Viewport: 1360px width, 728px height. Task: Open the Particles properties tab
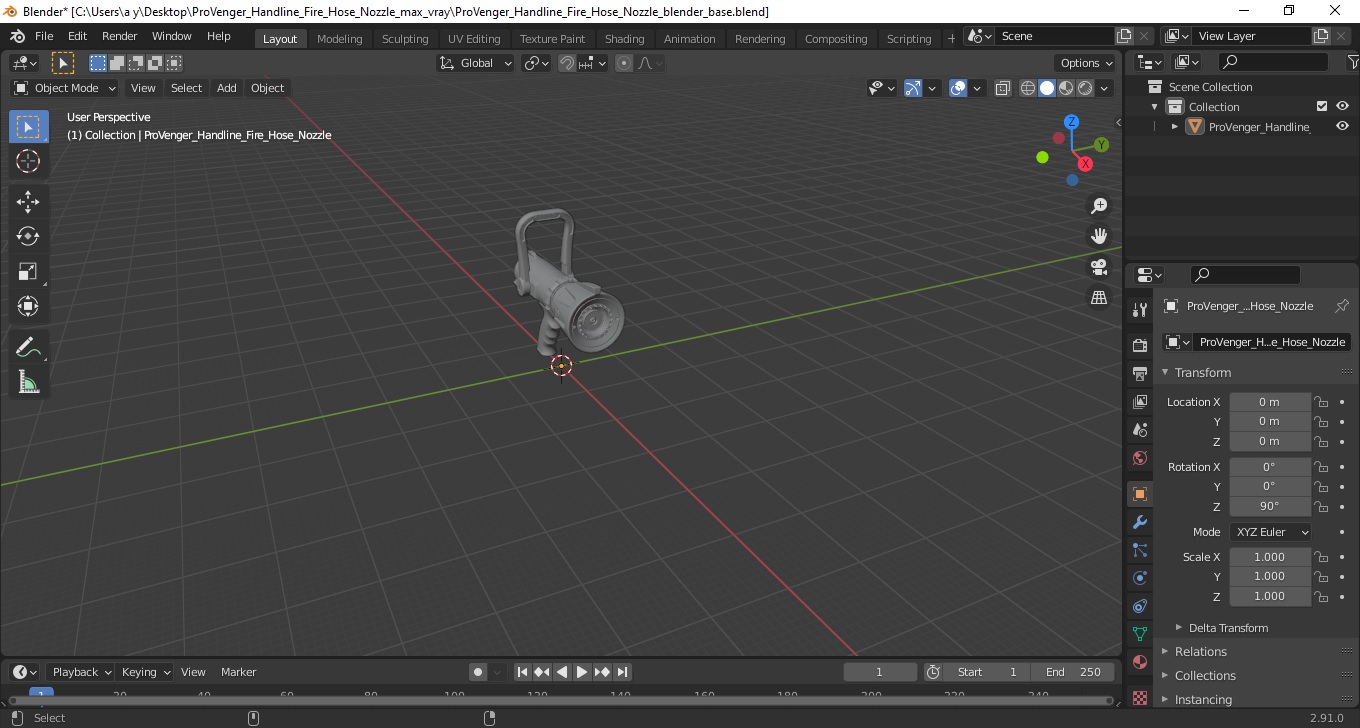click(x=1139, y=550)
